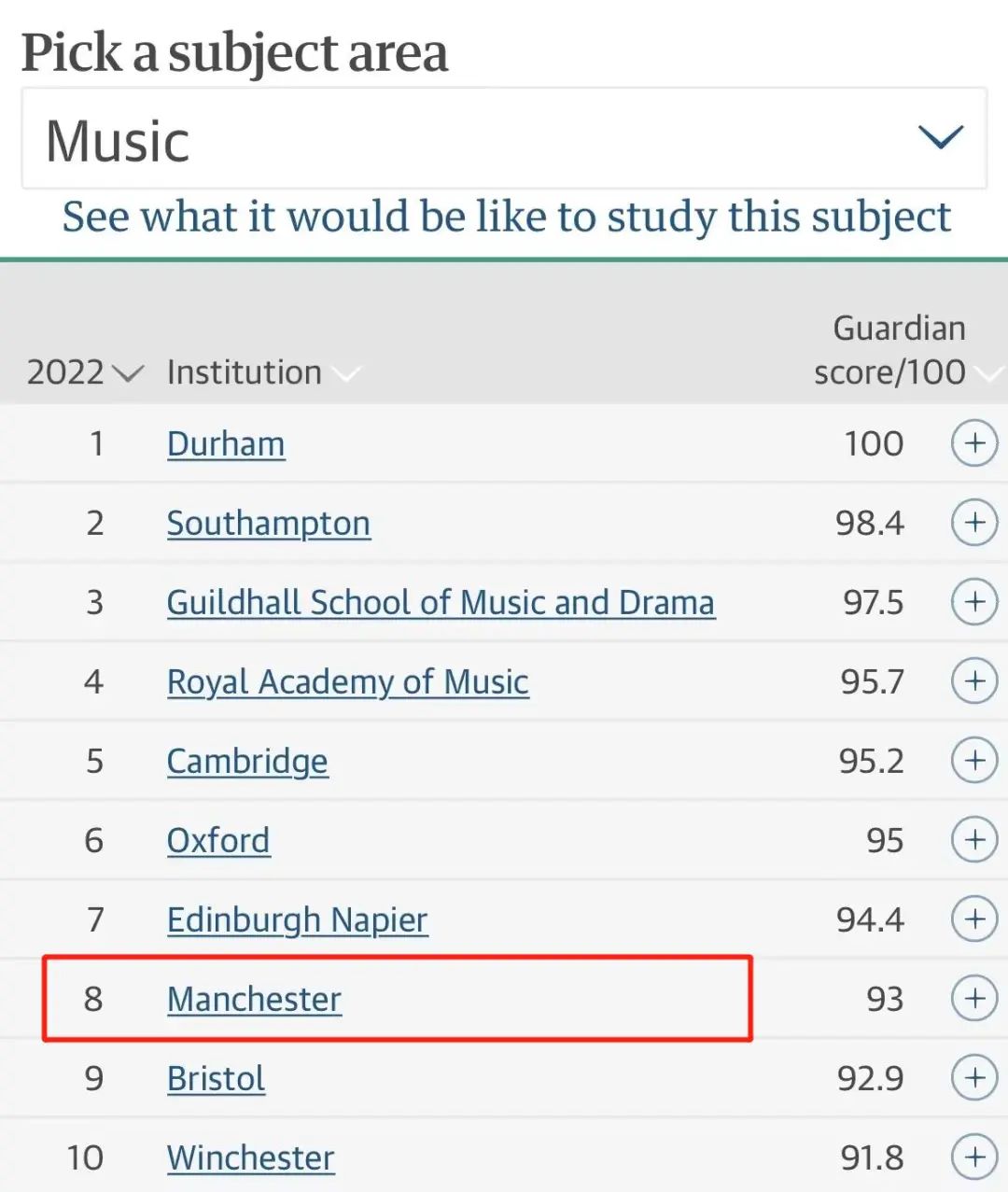
Task: Open the Durham university link
Action: 226,444
